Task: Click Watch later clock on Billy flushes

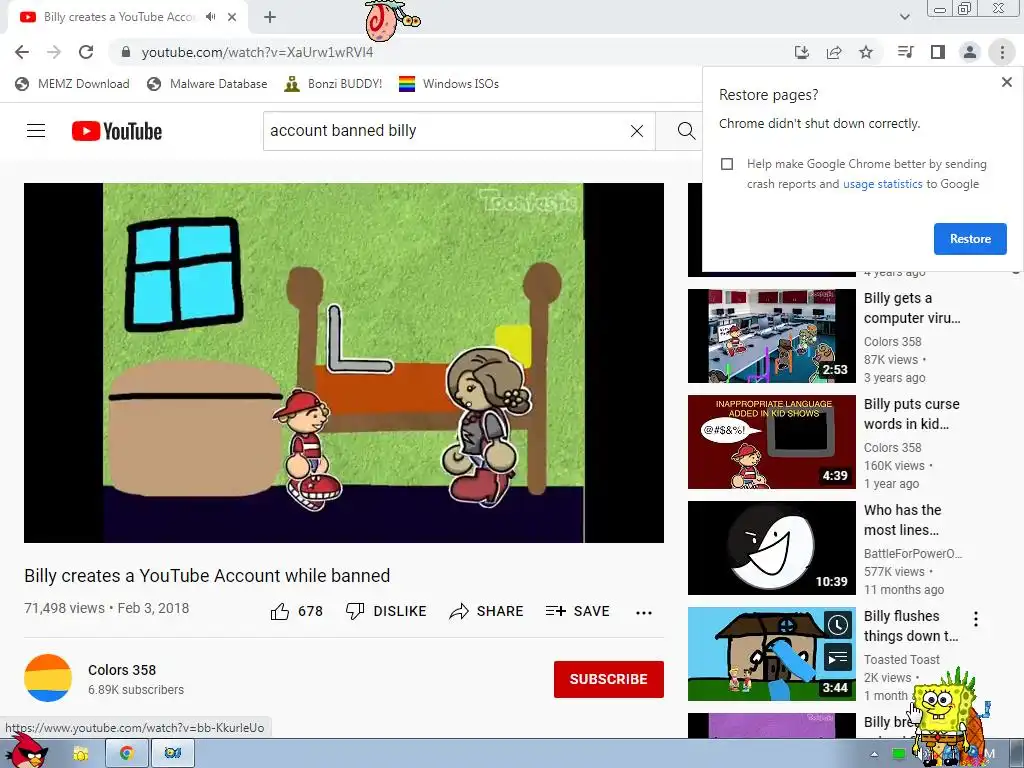Action: tap(838, 625)
